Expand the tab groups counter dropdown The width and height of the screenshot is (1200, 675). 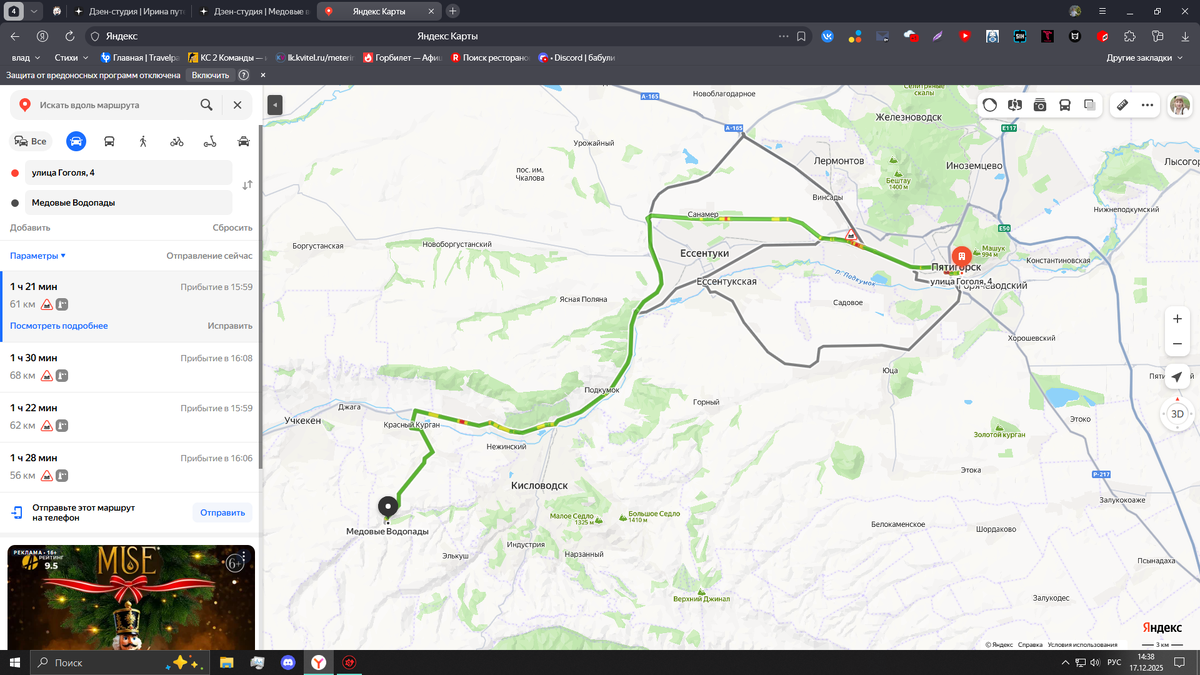(x=34, y=11)
